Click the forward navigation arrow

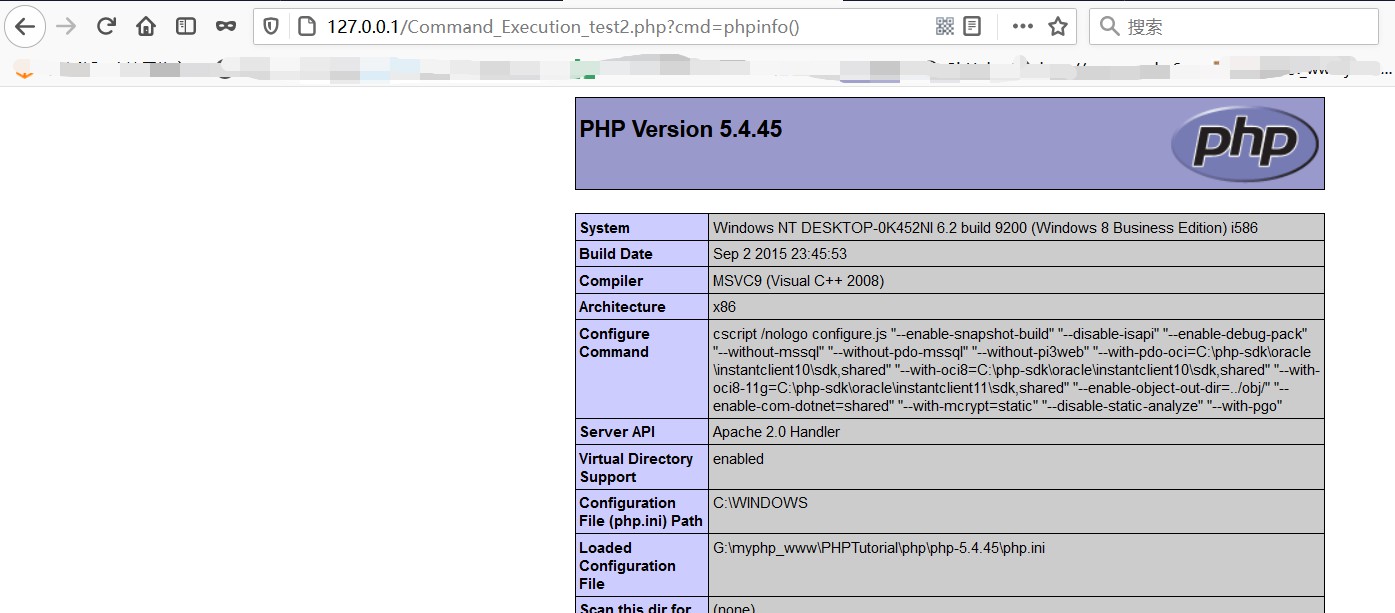(x=66, y=27)
